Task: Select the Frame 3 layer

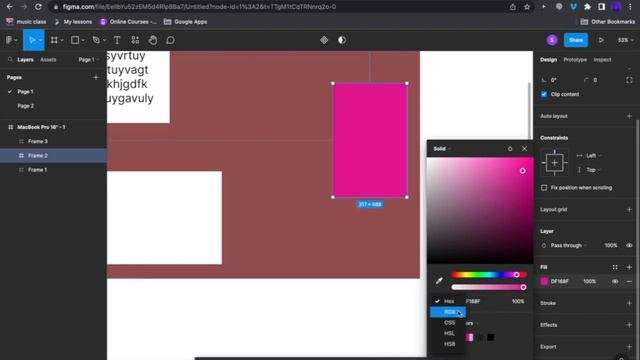Action: point(38,141)
